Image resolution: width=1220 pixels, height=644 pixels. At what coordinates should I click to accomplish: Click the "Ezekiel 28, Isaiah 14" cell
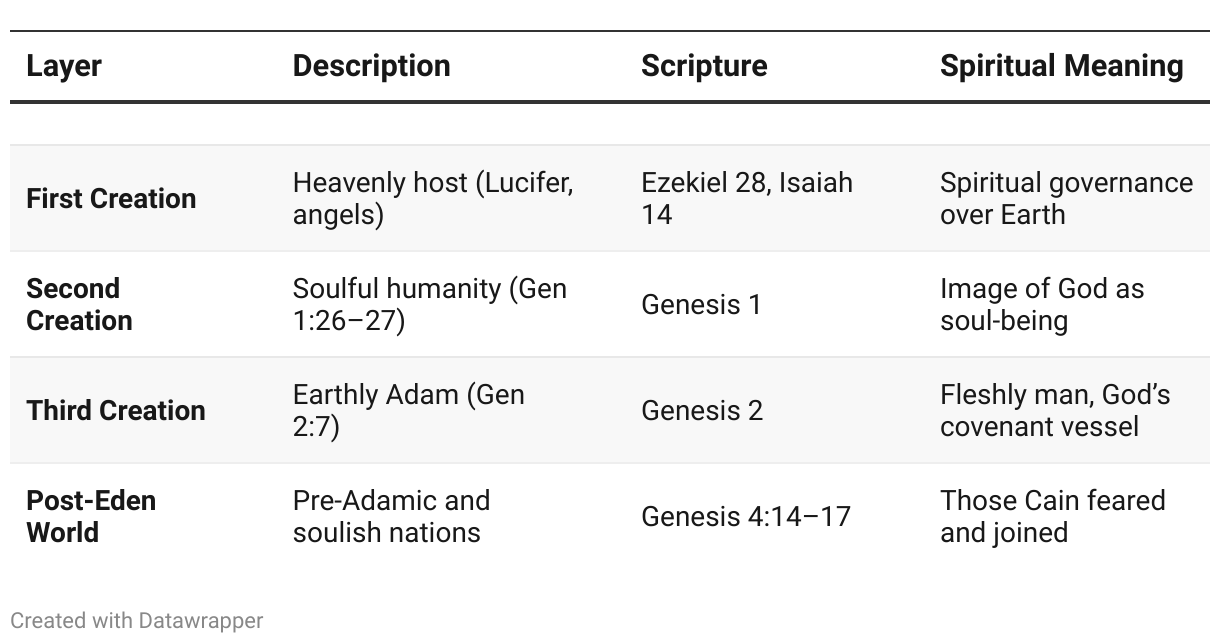(746, 198)
